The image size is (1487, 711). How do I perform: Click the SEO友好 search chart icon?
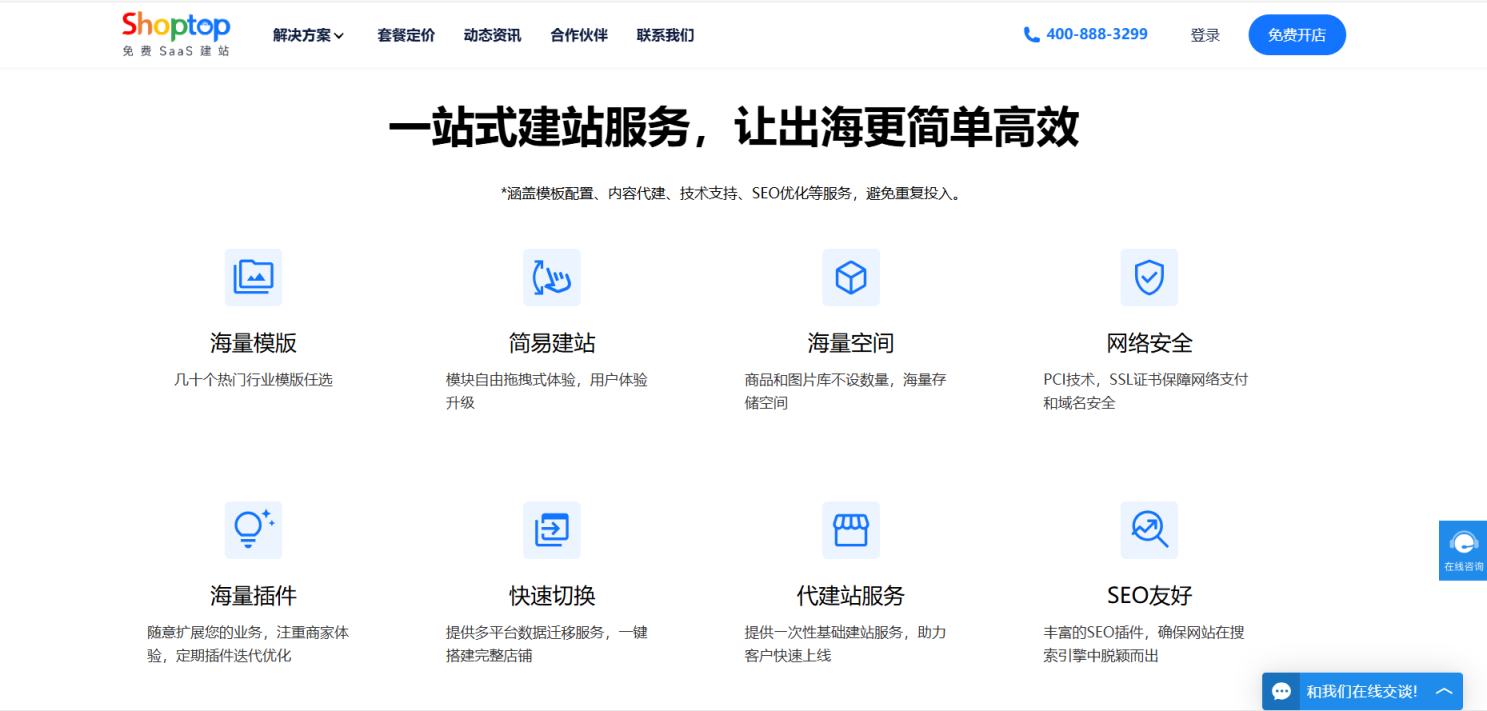pyautogui.click(x=1149, y=529)
